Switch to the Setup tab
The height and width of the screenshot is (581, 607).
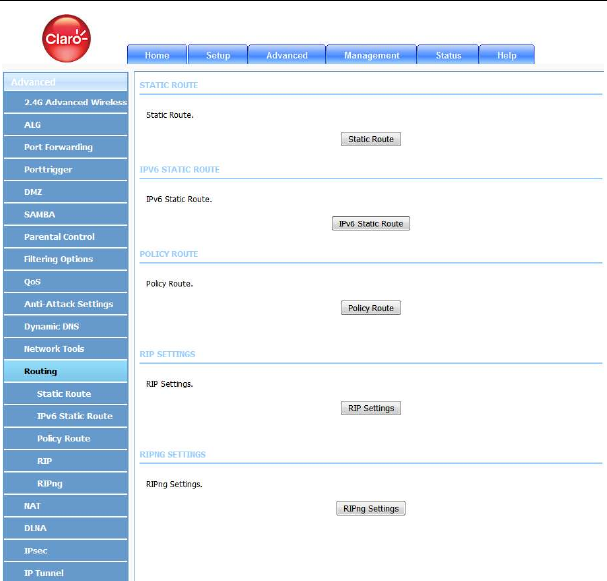(x=218, y=55)
